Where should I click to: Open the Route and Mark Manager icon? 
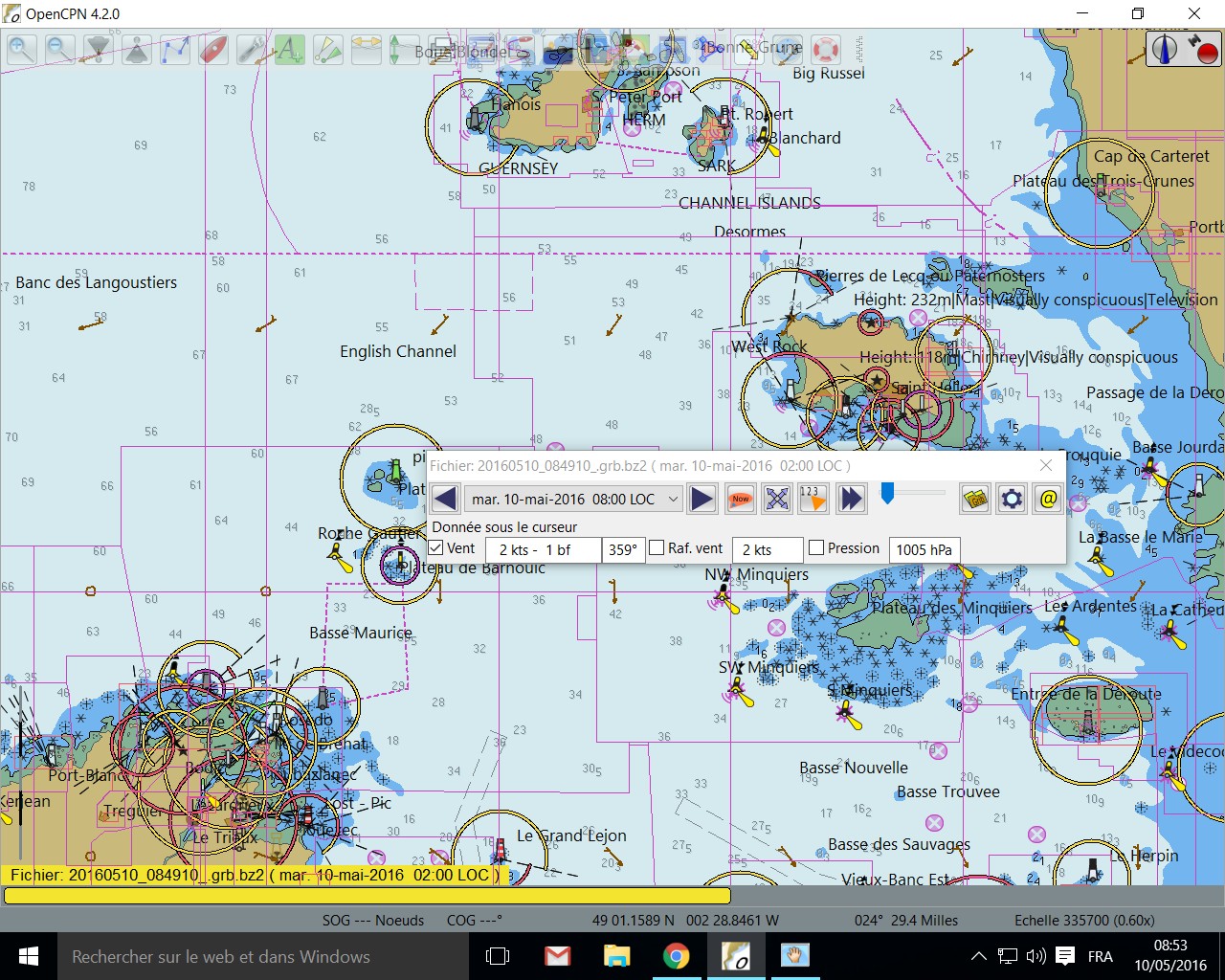[x=481, y=49]
